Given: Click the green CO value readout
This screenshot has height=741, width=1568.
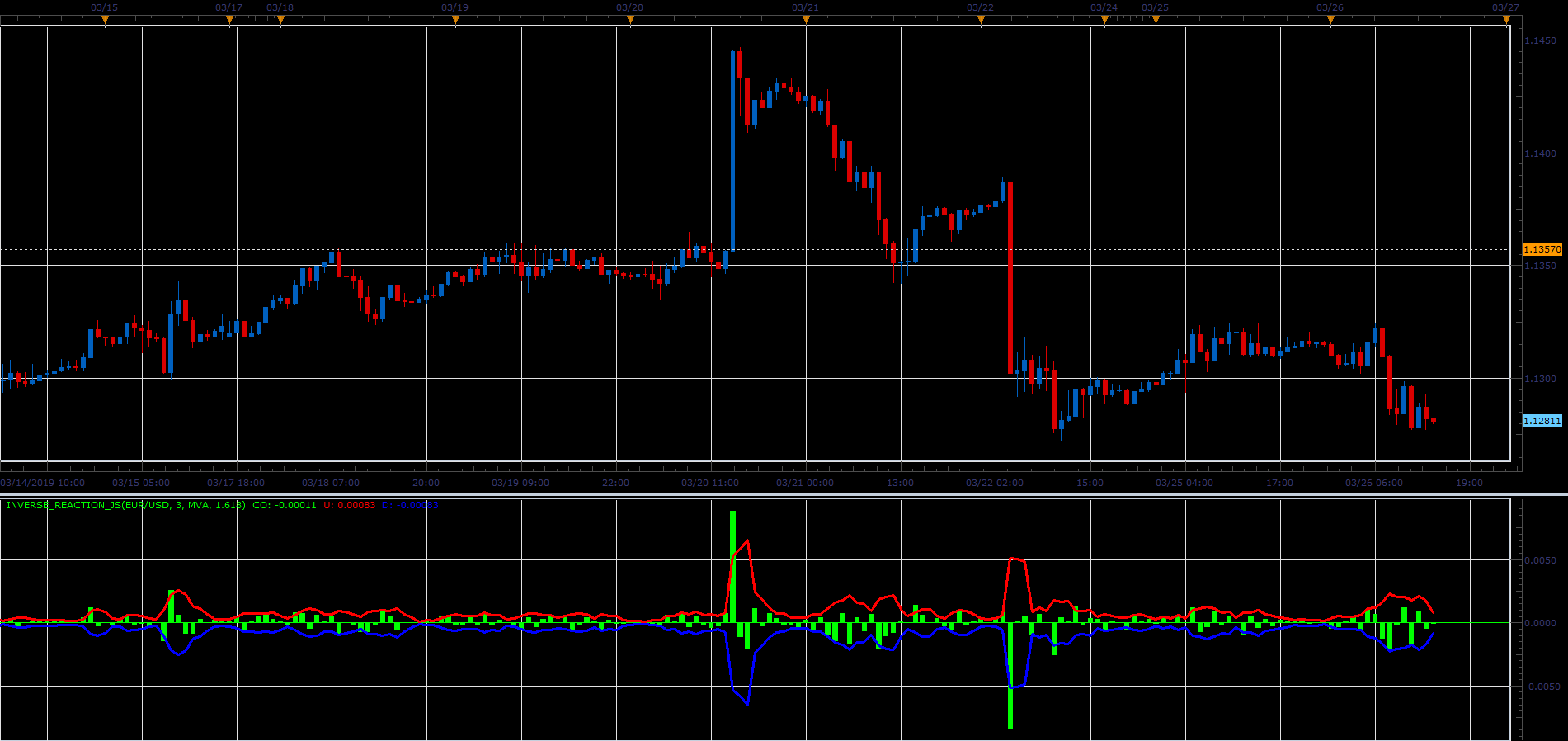Looking at the screenshot, I should 285,505.
